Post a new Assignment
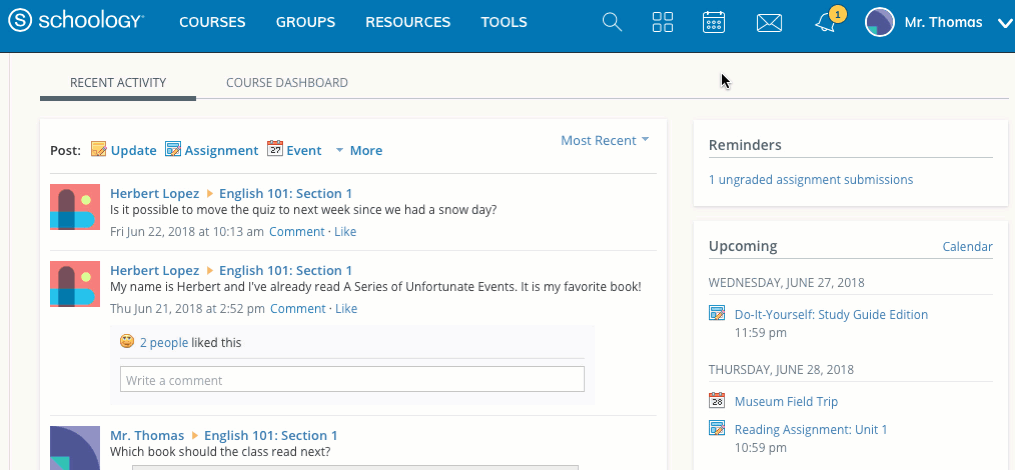The width and height of the screenshot is (1015, 470). point(212,151)
